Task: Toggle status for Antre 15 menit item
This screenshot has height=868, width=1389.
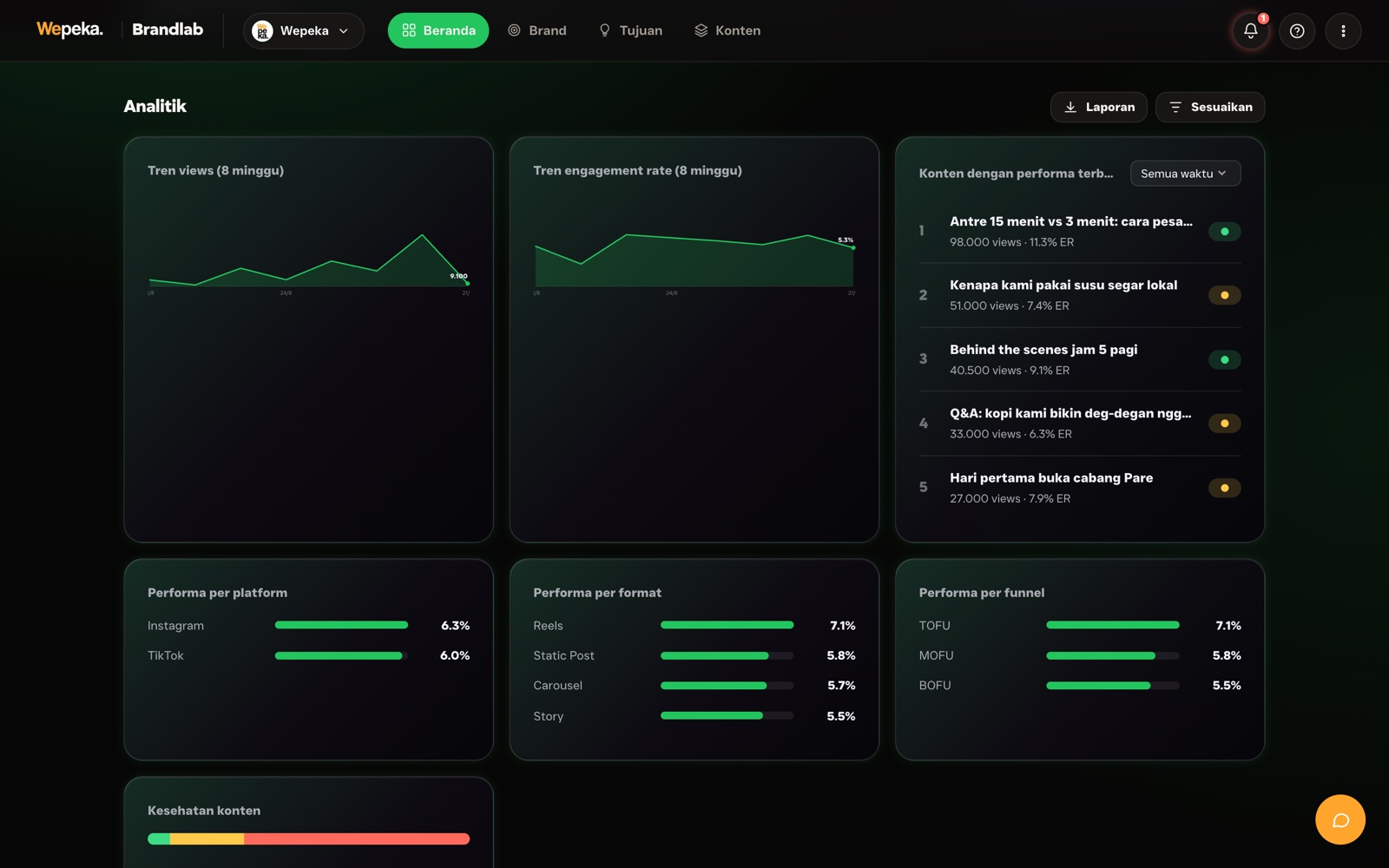Action: click(1224, 232)
